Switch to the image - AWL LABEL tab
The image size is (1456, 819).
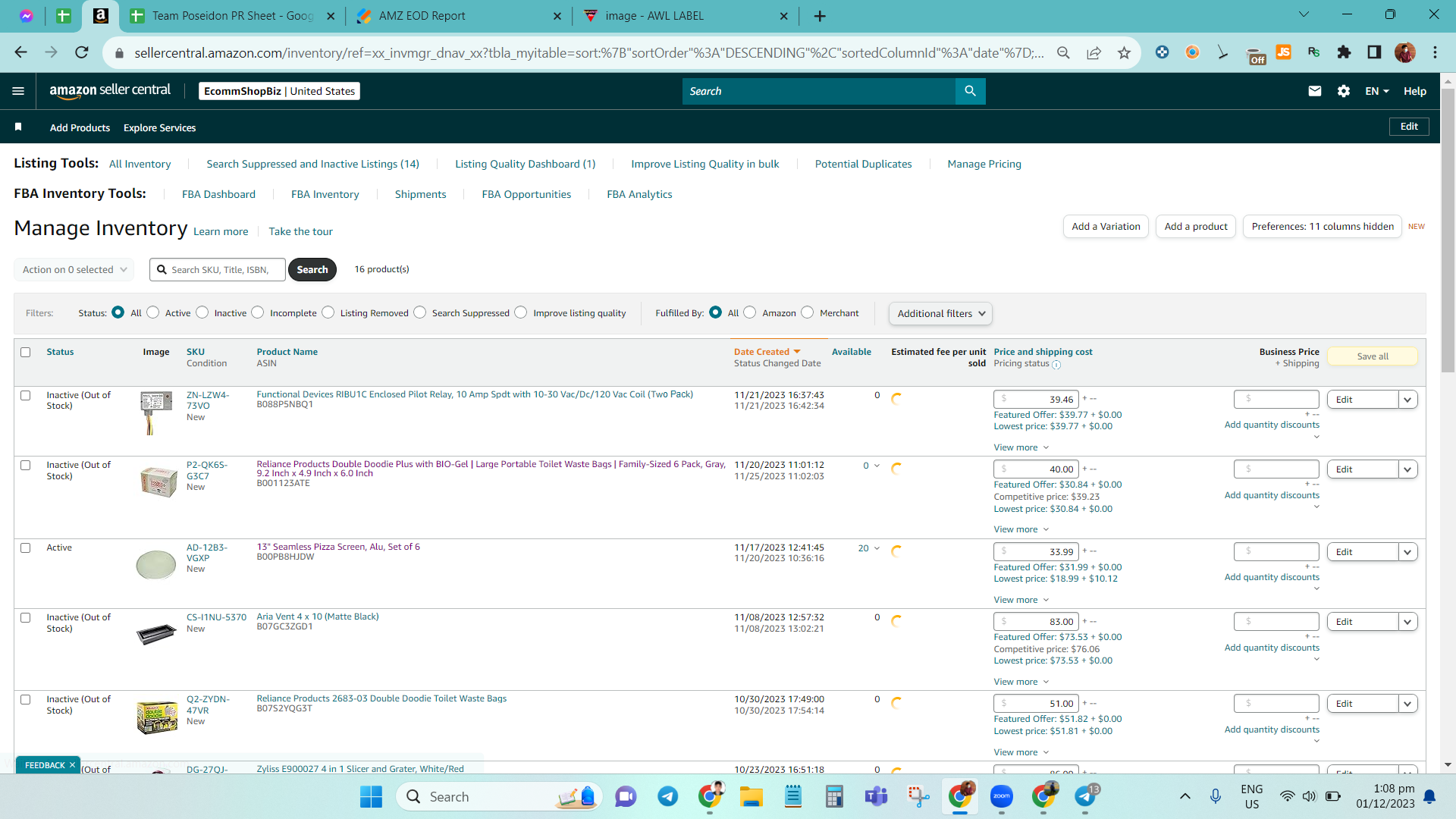[x=686, y=16]
